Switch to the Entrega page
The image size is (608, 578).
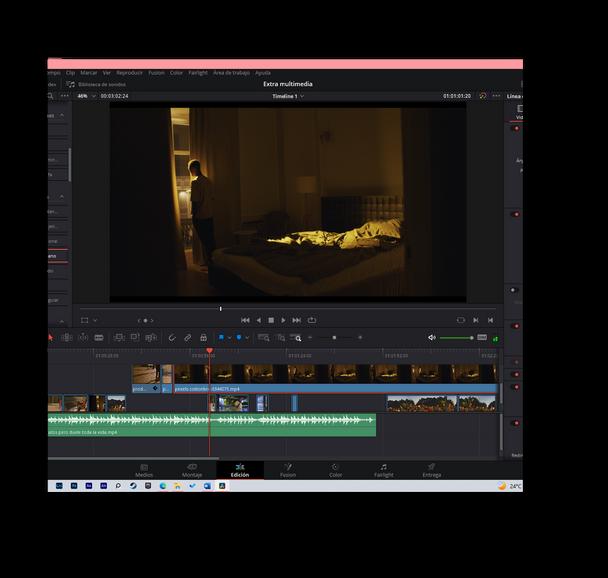(x=432, y=471)
